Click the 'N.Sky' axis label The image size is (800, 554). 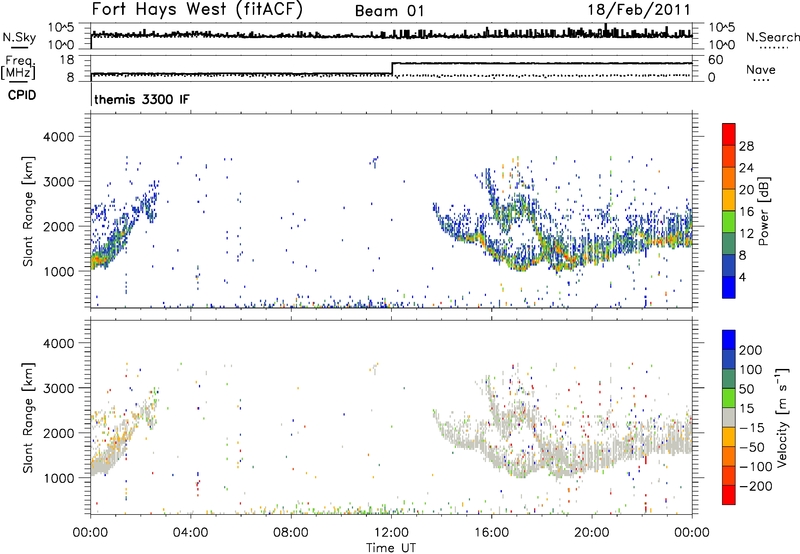(19, 37)
